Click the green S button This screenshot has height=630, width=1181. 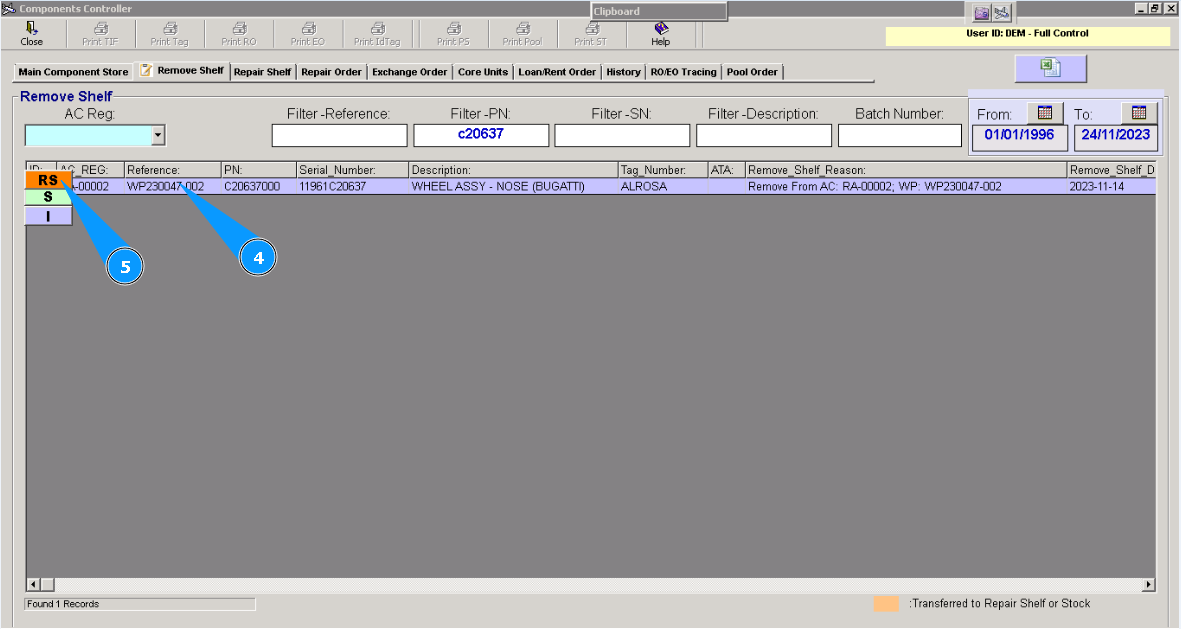tap(48, 197)
